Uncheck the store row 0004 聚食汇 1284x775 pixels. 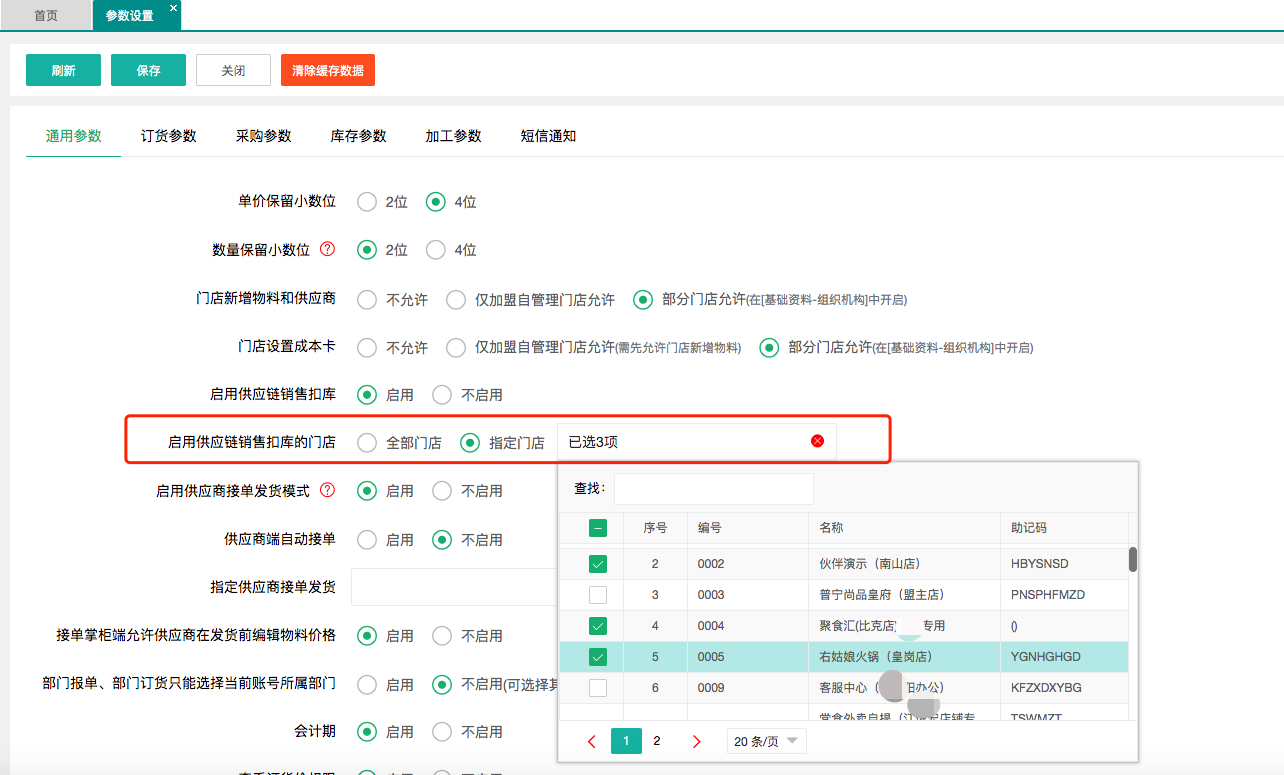(598, 626)
